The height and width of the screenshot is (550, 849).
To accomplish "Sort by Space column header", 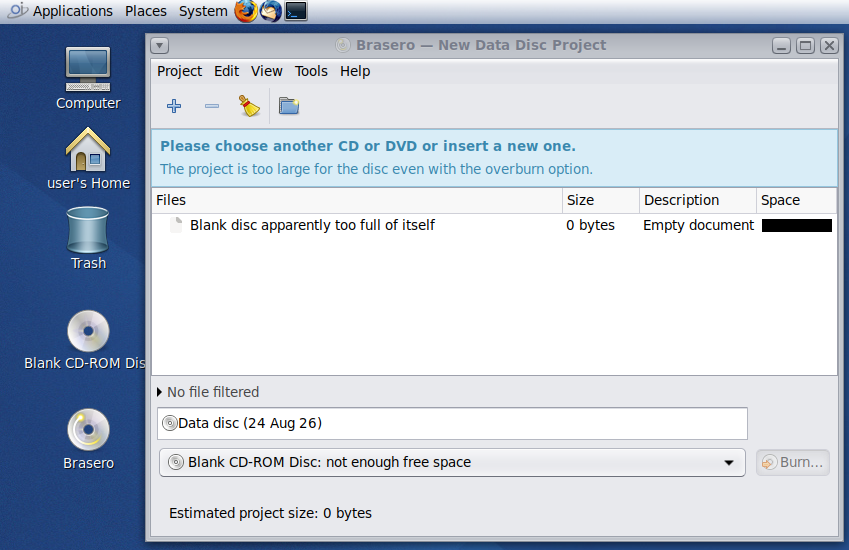I will coord(796,200).
